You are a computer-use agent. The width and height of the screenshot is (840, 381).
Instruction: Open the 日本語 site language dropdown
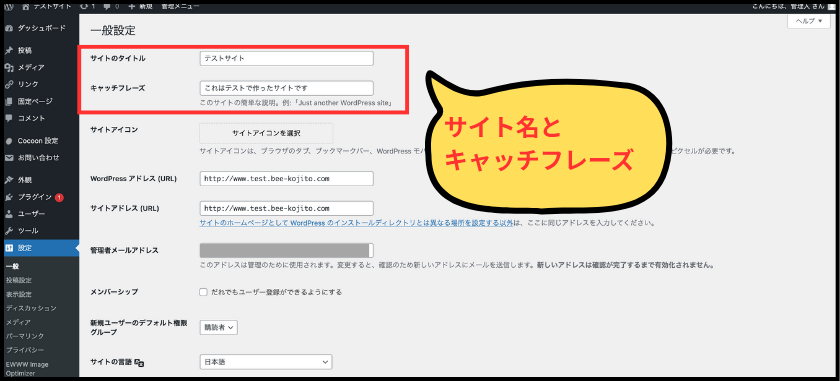(x=266, y=362)
